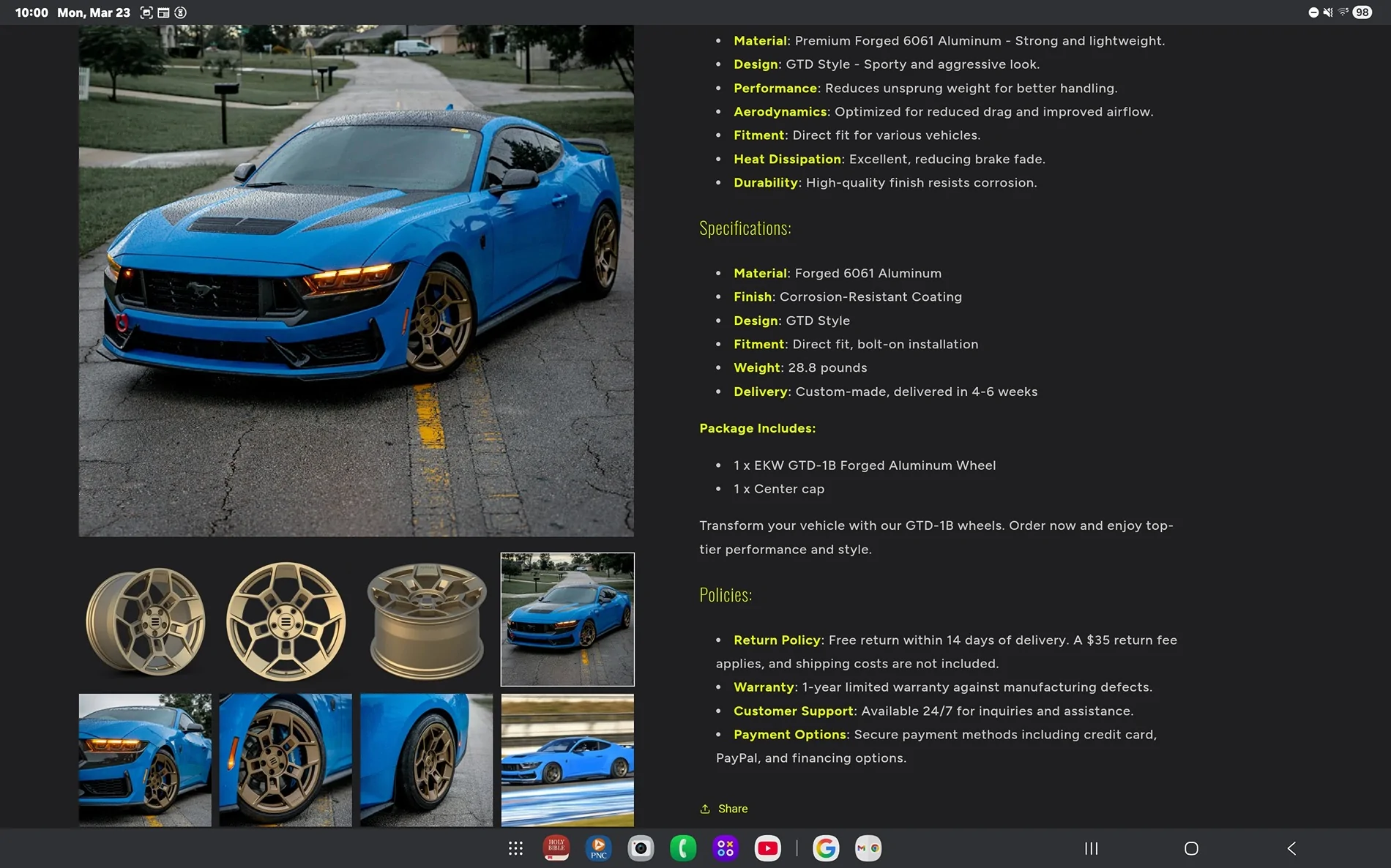Launch the Holy Bible app
This screenshot has height=868, width=1391.
556,848
